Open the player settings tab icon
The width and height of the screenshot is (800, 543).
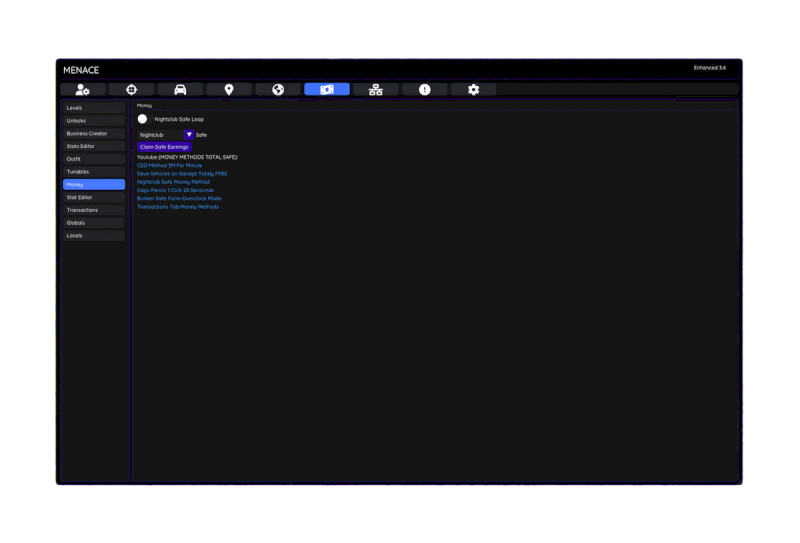[x=83, y=90]
